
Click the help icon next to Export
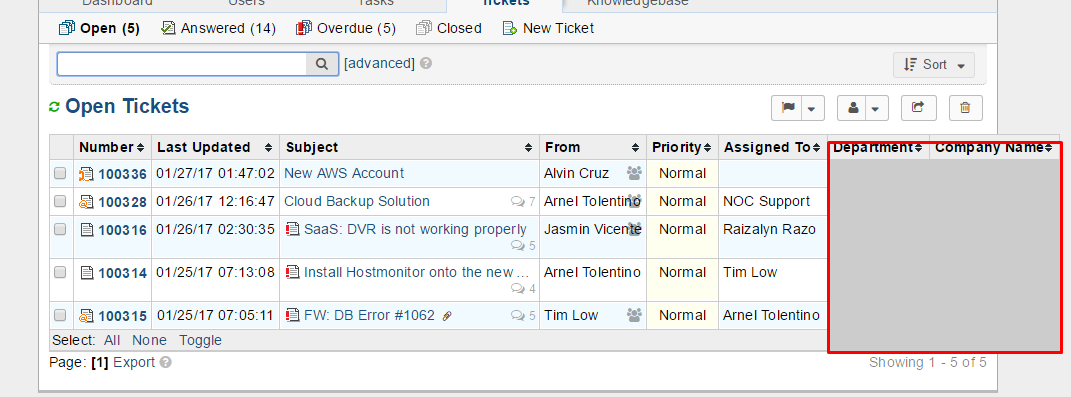[x=165, y=363]
